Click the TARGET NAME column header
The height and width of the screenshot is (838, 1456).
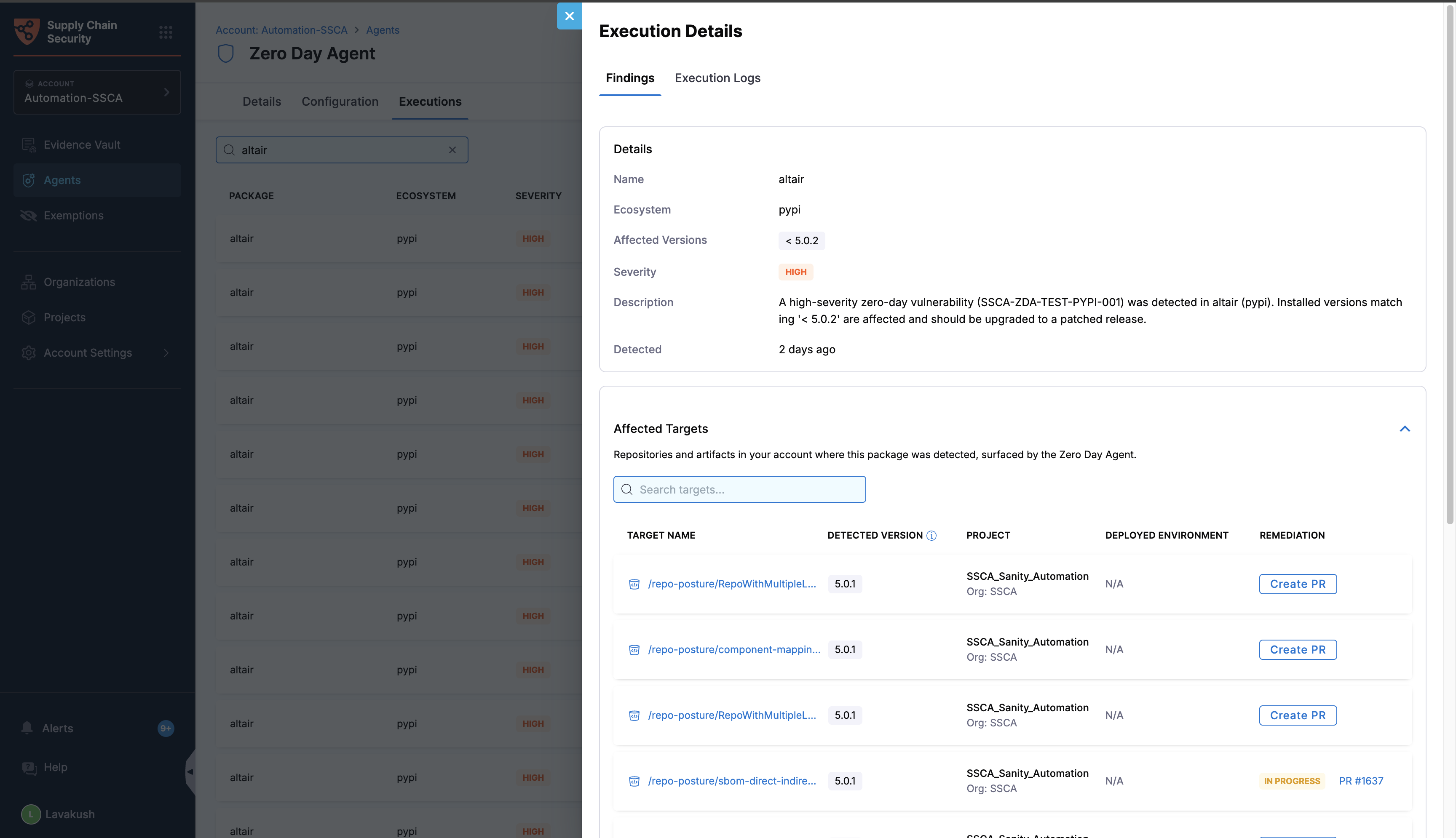(661, 535)
